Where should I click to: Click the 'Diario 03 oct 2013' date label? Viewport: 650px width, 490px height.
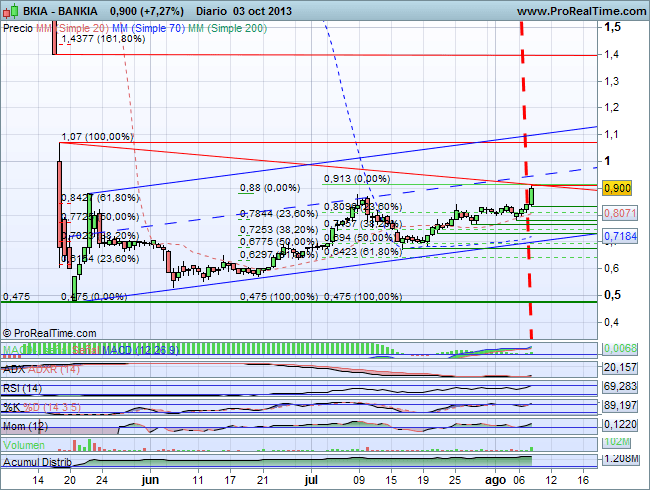point(244,11)
